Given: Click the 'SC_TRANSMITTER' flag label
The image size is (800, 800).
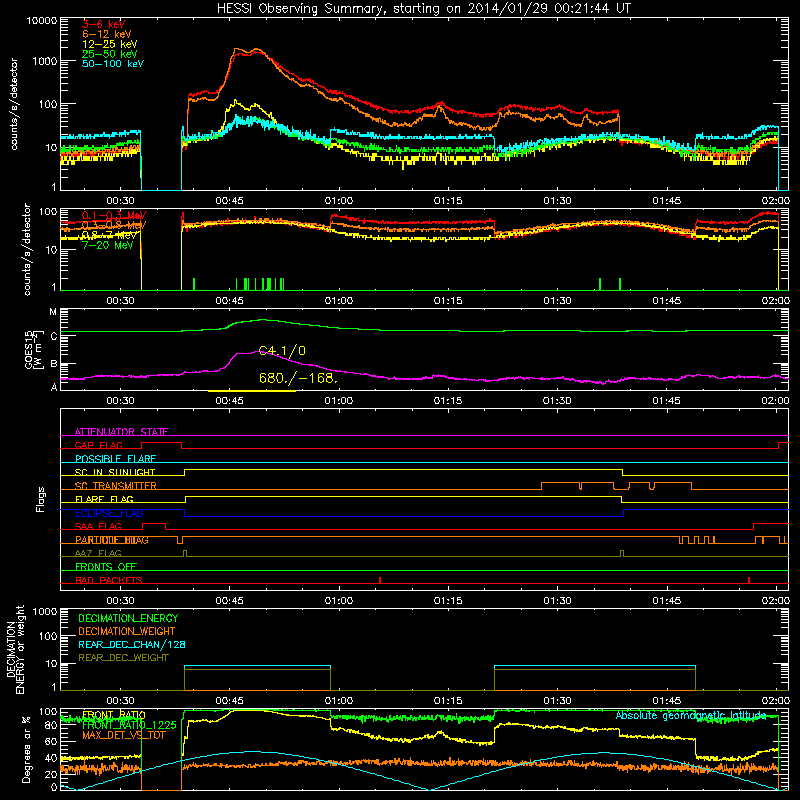Looking at the screenshot, I should [x=116, y=486].
